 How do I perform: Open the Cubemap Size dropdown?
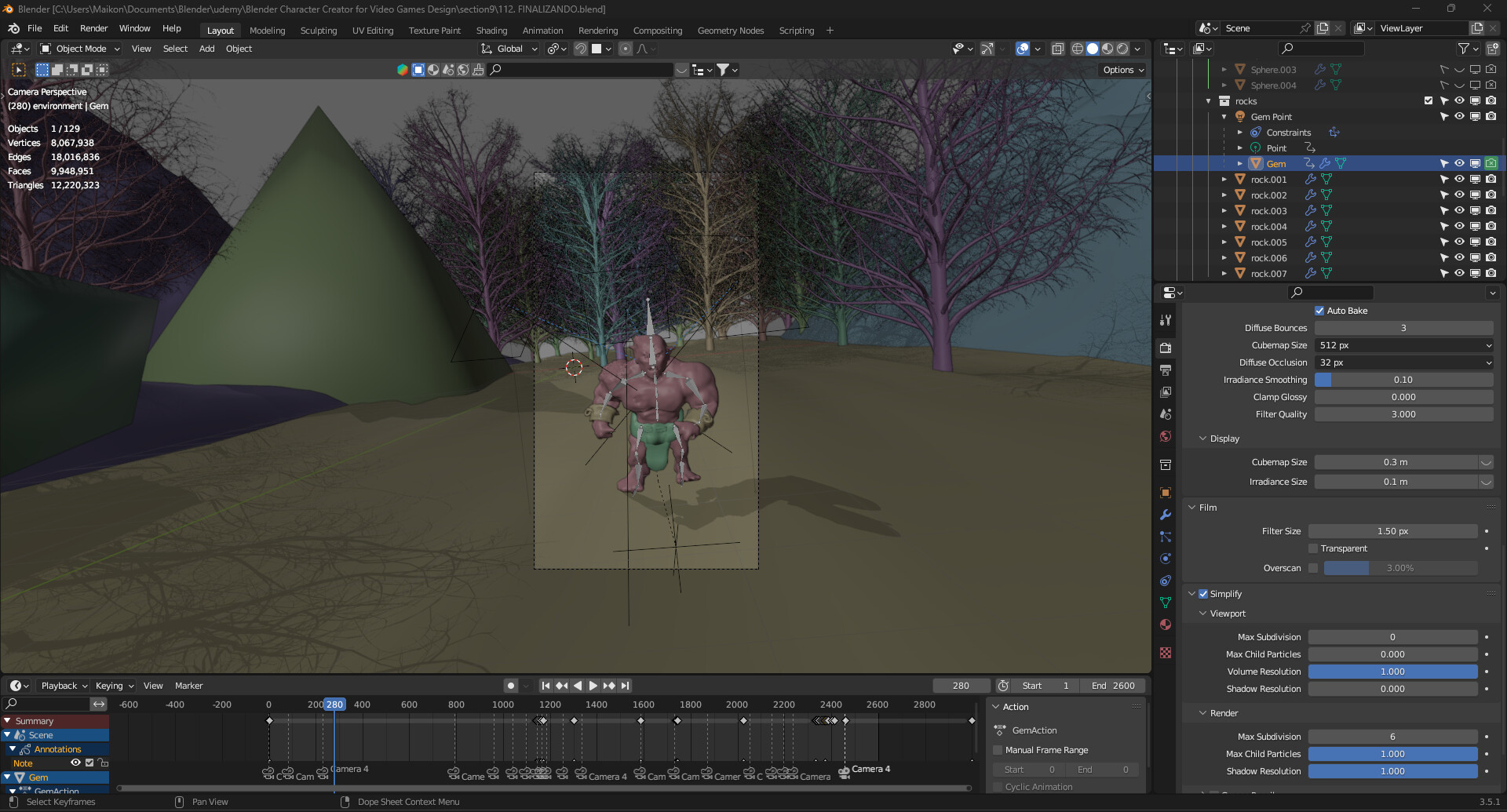[x=1403, y=344]
